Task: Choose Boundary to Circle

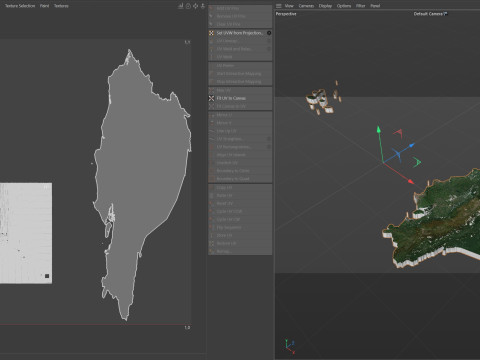Action: tap(240, 171)
